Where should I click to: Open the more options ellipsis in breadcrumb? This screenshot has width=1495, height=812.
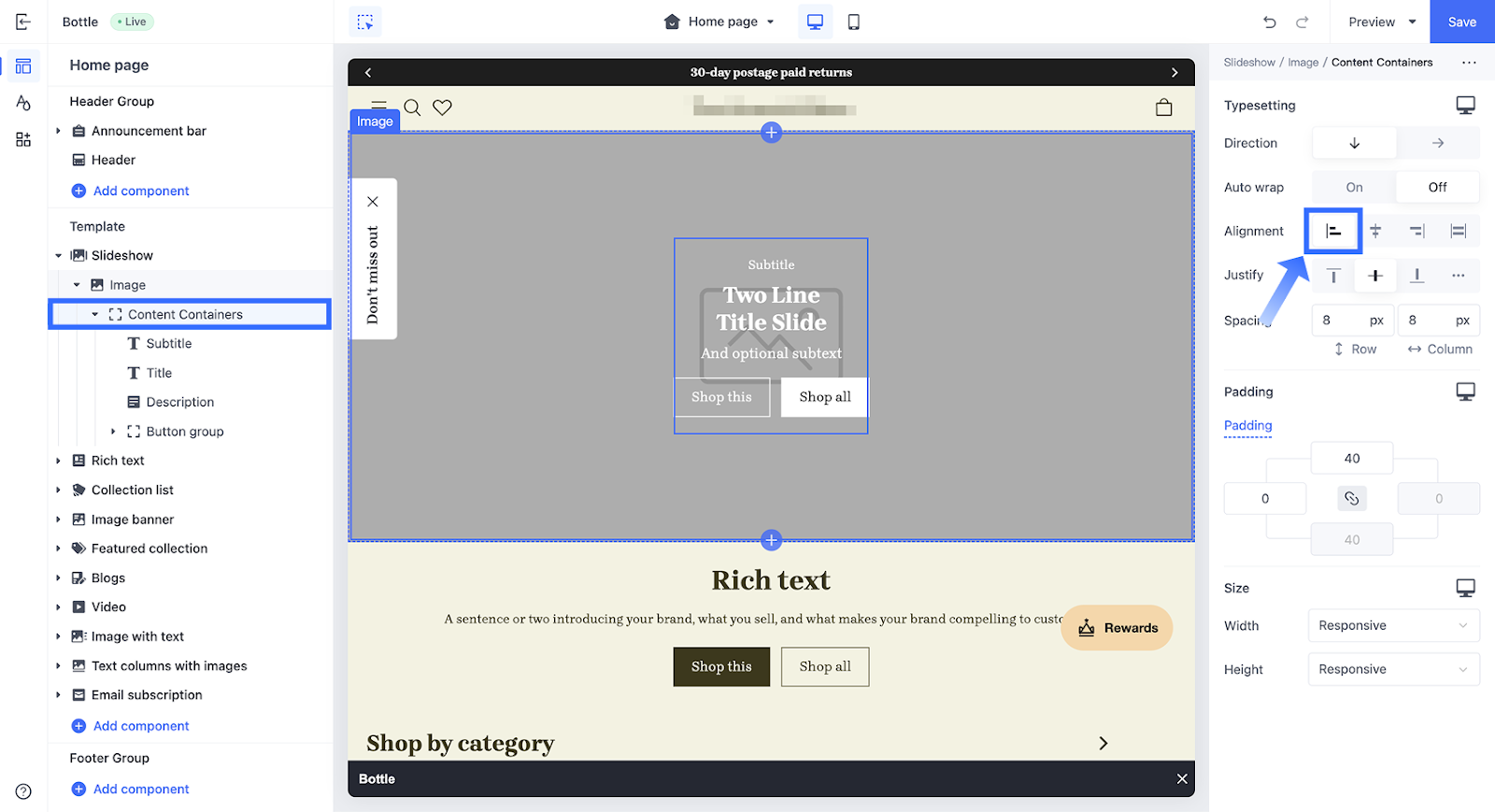tap(1469, 63)
